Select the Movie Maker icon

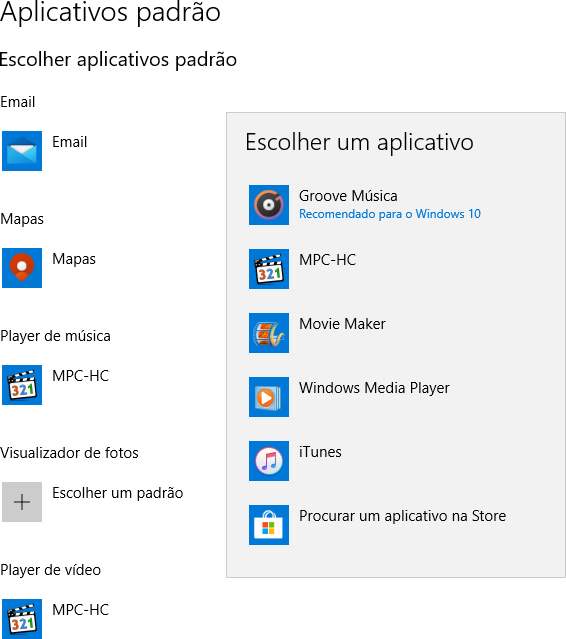(x=269, y=333)
